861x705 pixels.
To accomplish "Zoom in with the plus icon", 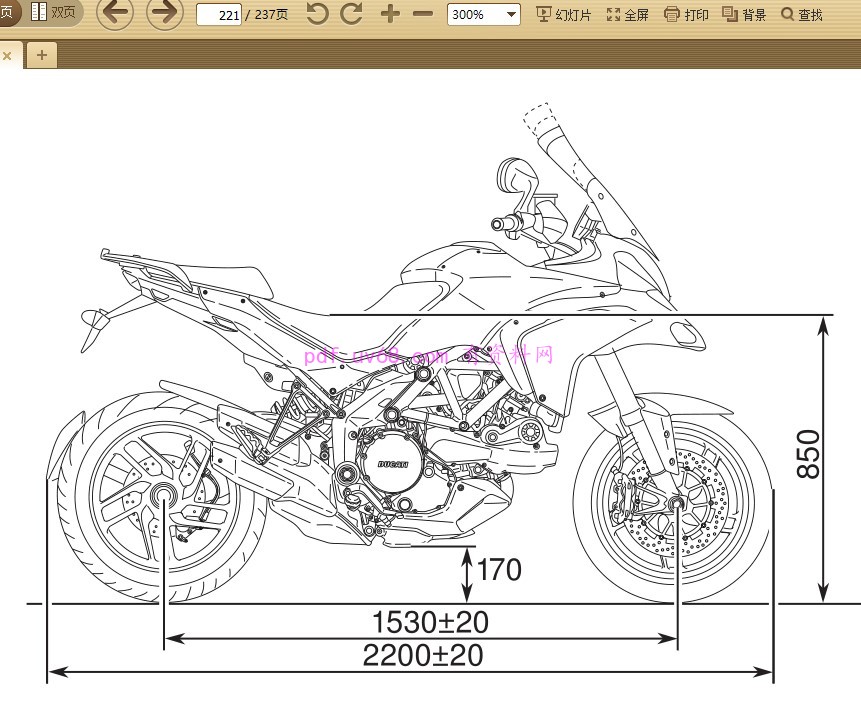I will pos(390,14).
